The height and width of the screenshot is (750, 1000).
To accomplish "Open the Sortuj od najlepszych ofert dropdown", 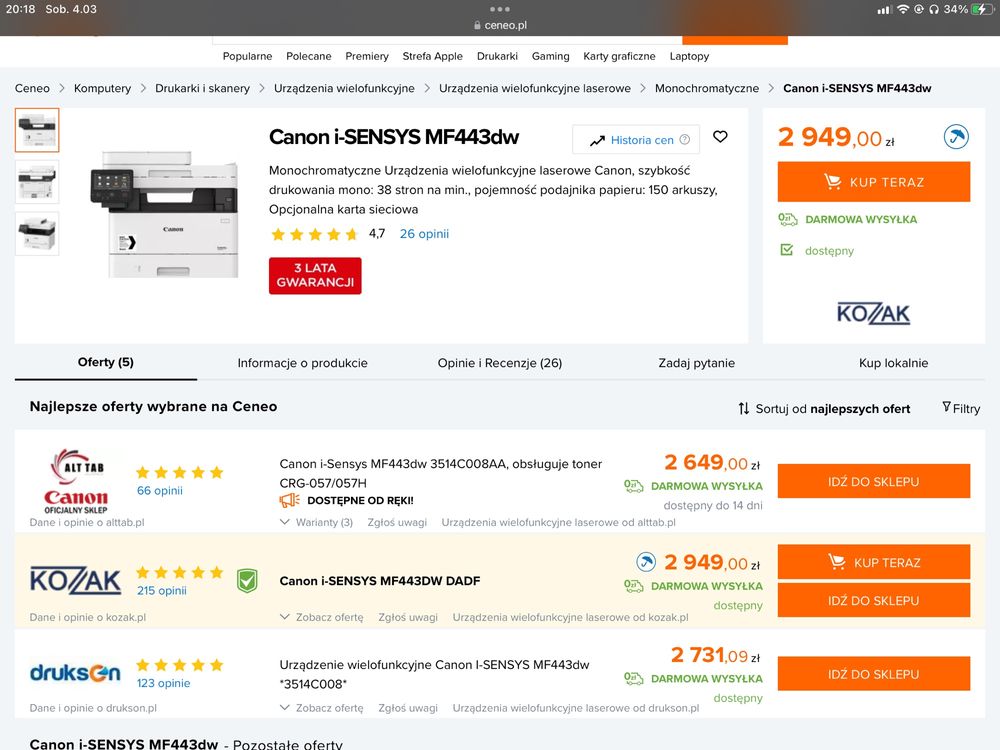I will coord(824,408).
